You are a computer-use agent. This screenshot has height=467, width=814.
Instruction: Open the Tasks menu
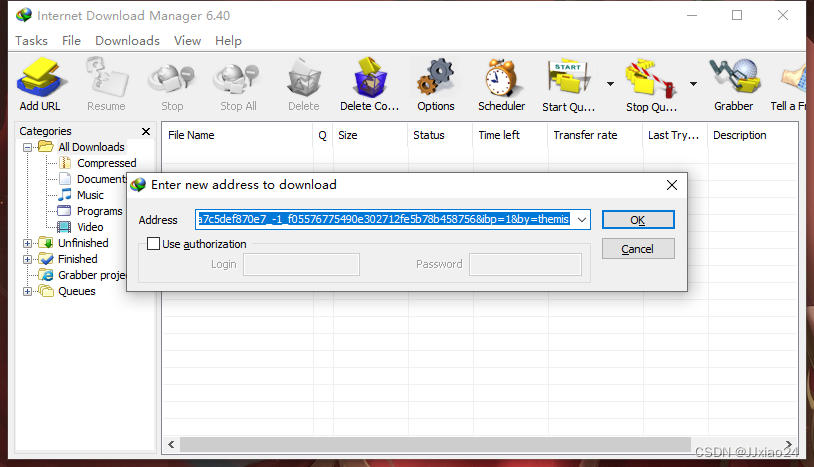[31, 40]
